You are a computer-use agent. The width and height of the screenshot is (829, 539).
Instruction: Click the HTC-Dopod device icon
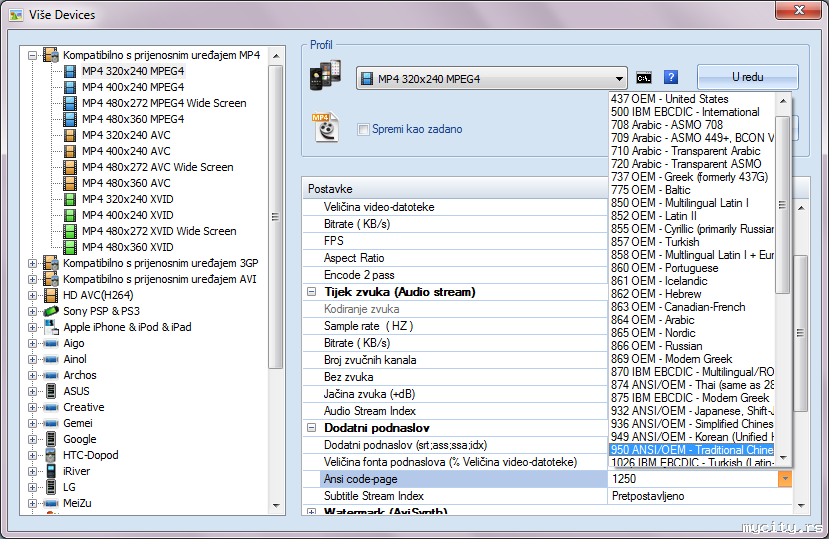click(51, 455)
